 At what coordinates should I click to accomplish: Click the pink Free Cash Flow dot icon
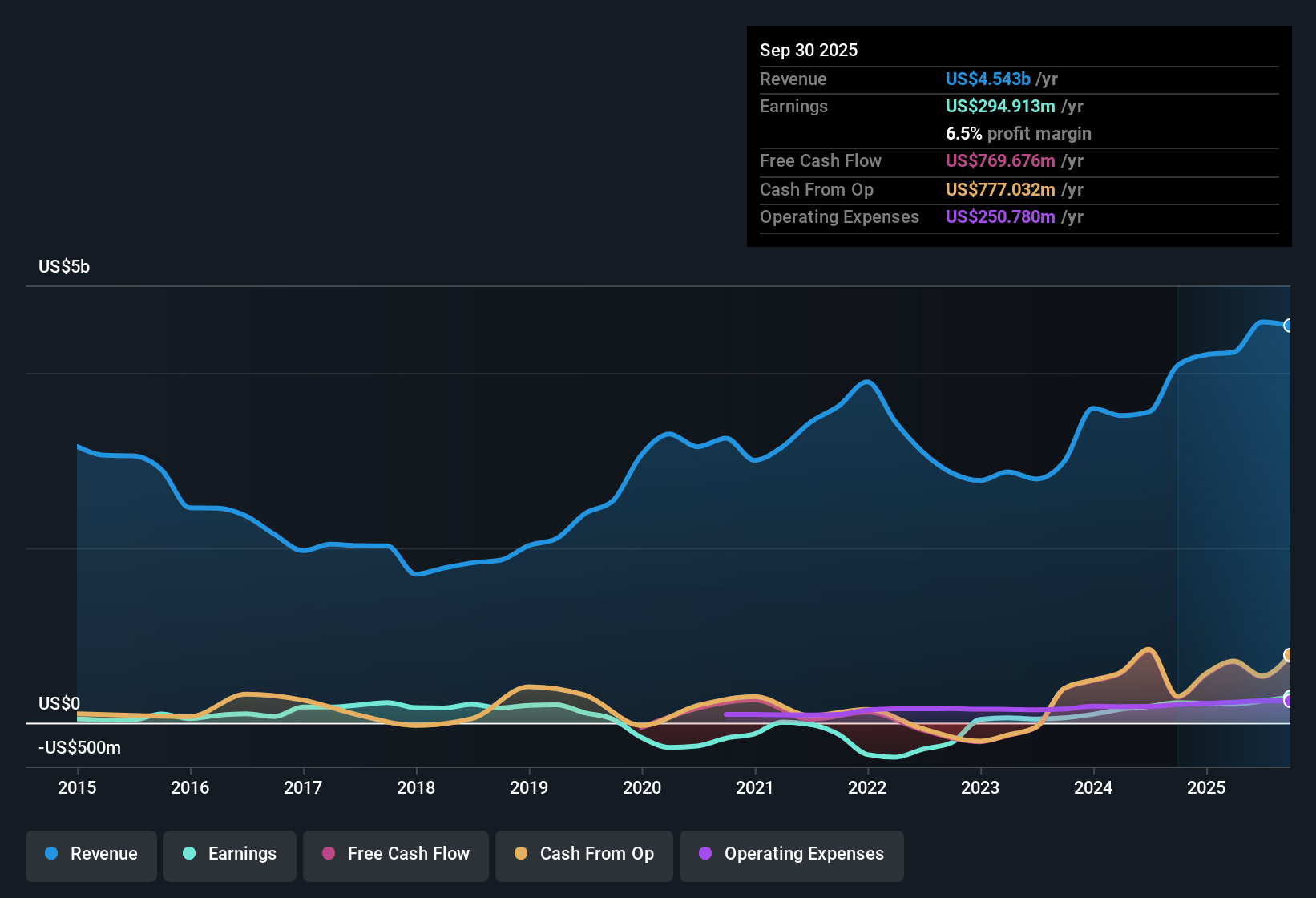point(327,854)
